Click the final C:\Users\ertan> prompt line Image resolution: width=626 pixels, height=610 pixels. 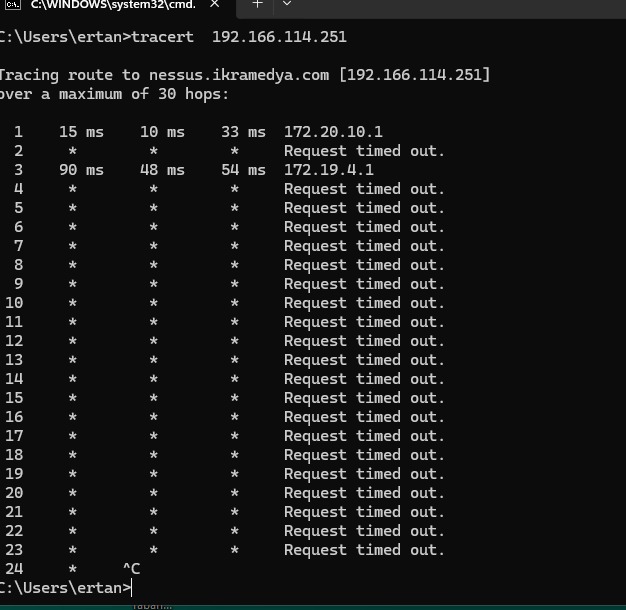click(65, 588)
